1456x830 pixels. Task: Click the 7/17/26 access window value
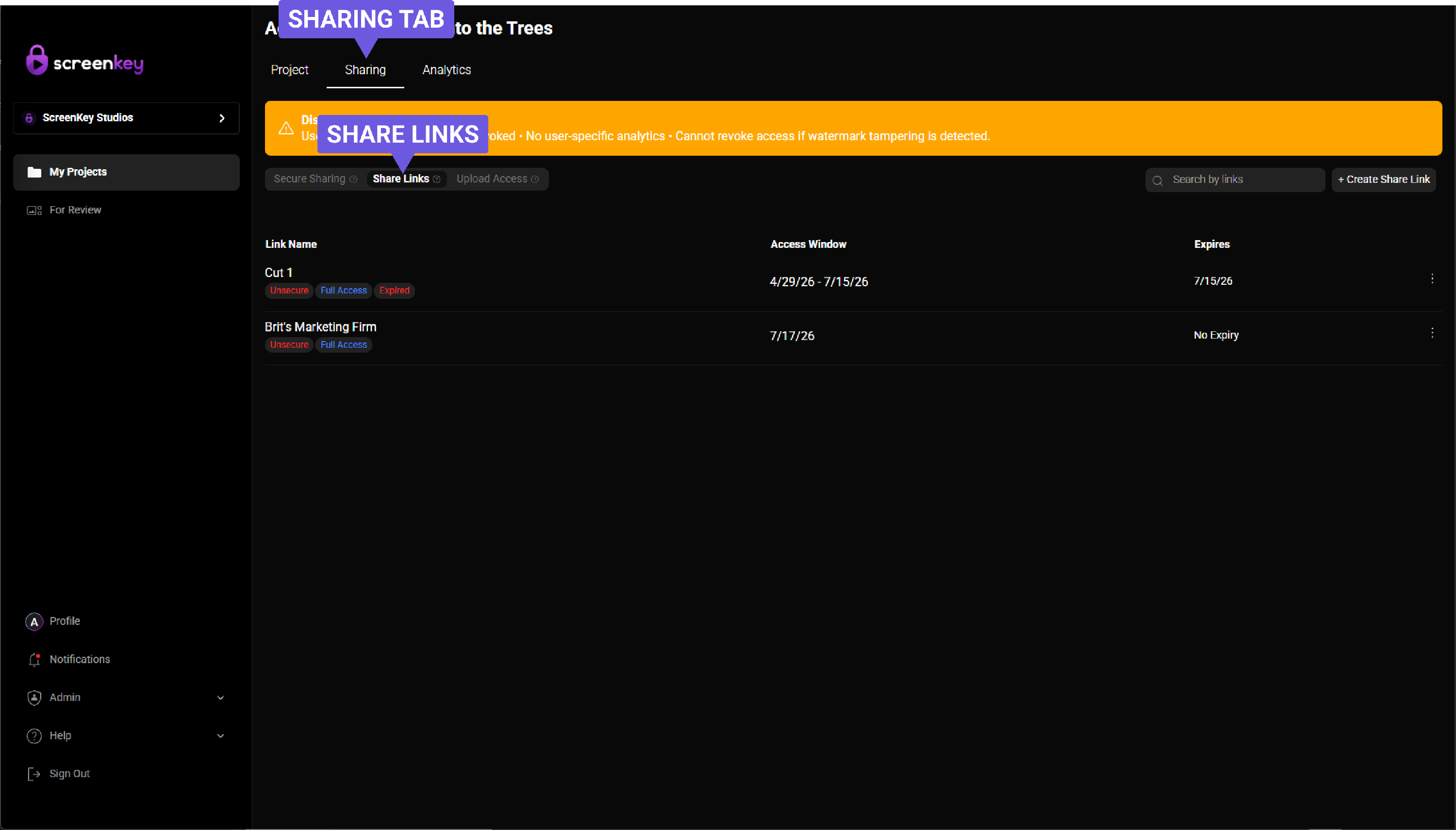click(792, 336)
